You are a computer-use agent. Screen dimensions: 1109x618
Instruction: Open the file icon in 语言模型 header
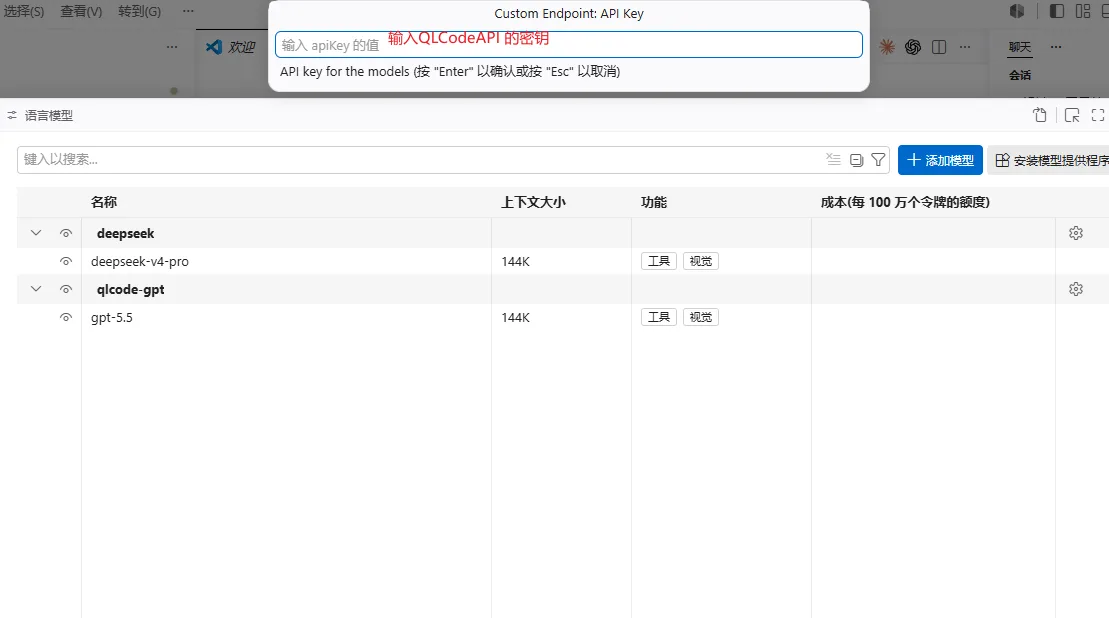[x=1040, y=115]
